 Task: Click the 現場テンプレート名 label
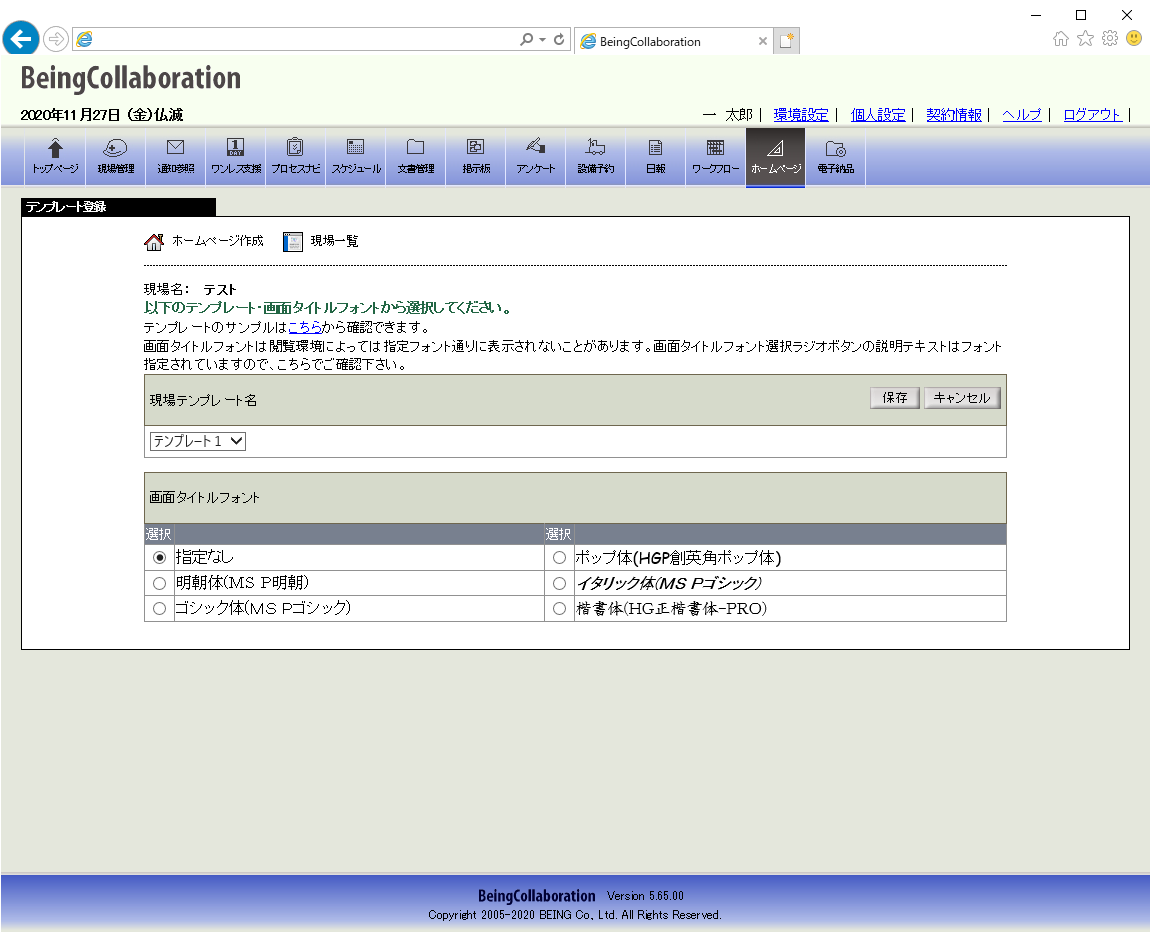[x=203, y=400]
